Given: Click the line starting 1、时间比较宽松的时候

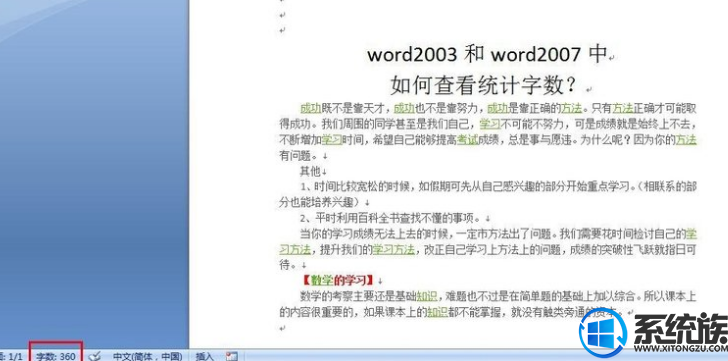Looking at the screenshot, I should (x=488, y=194).
